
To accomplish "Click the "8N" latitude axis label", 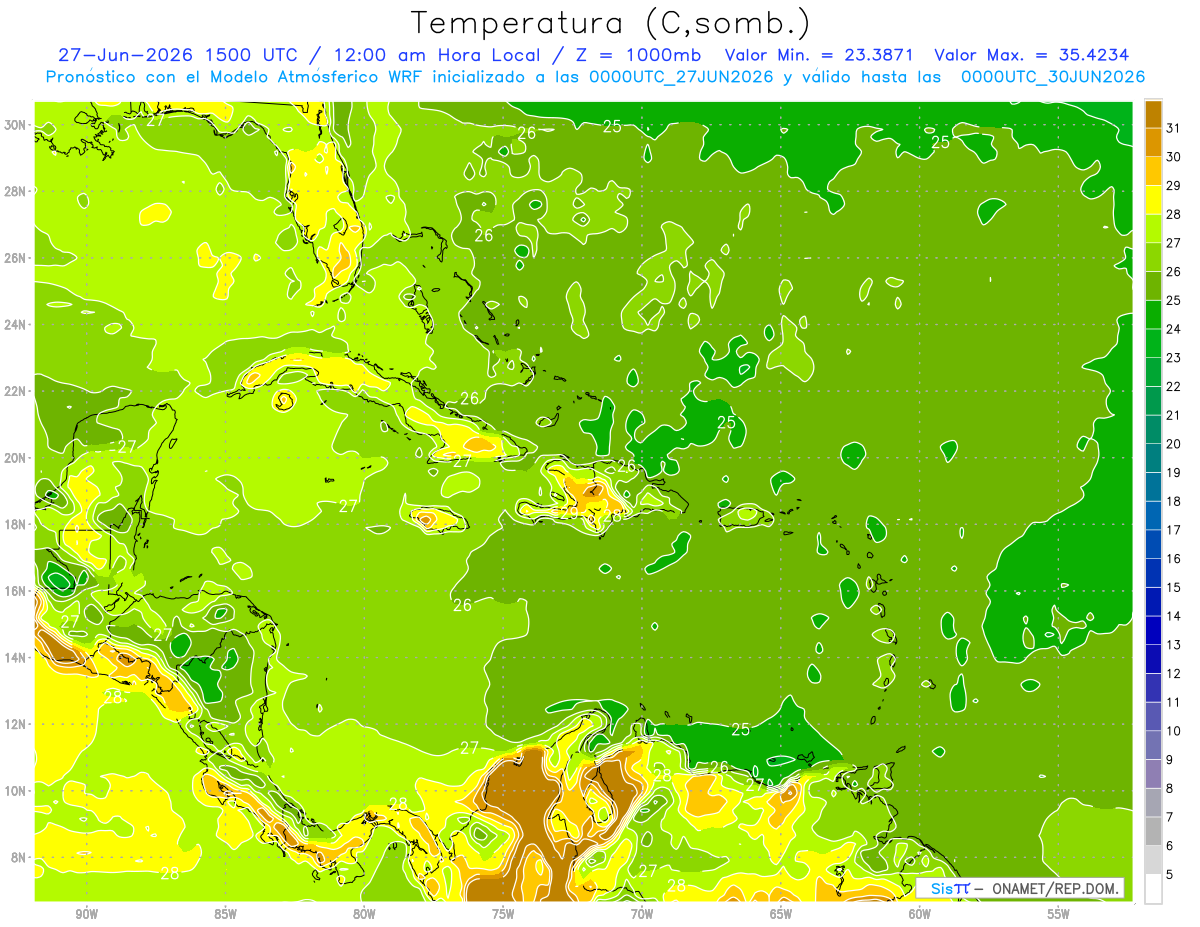I will click(20, 857).
